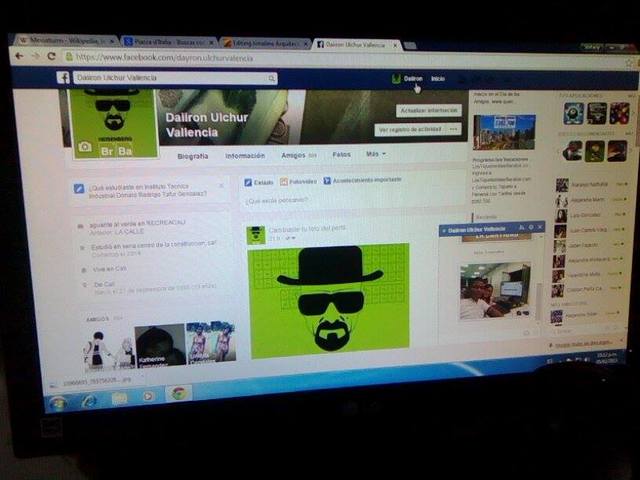Click the Inicio link in the top bar
Viewport: 640px width, 480px height.
click(x=438, y=78)
